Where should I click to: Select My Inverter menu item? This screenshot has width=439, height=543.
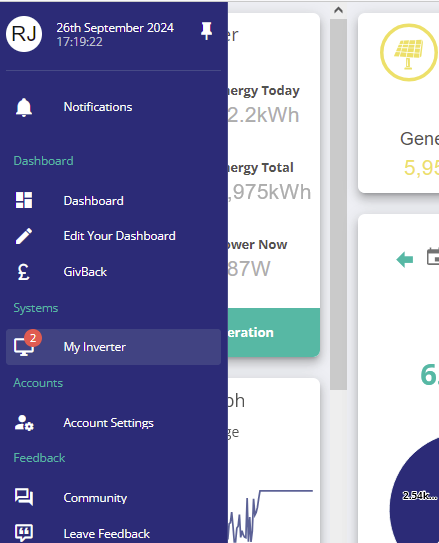click(113, 347)
